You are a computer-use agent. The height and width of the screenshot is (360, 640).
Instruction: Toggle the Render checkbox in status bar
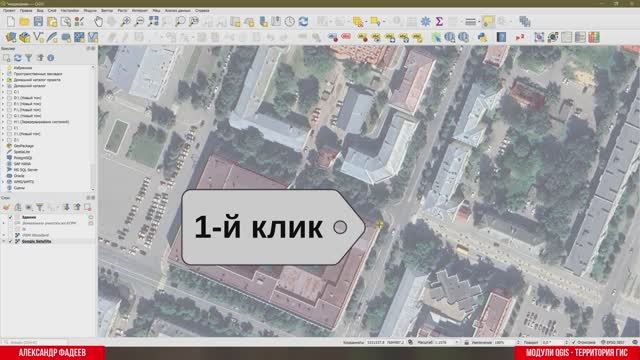click(x=573, y=342)
